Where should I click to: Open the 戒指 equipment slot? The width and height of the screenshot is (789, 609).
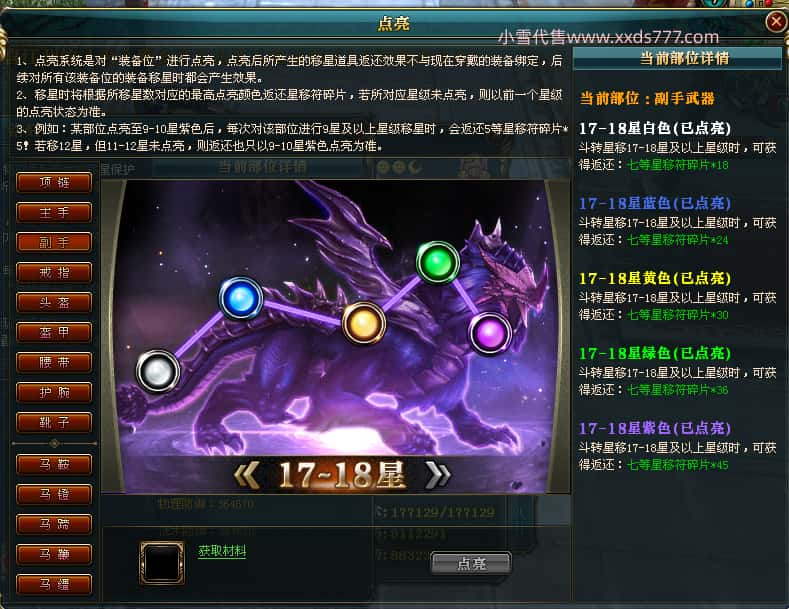coord(54,272)
